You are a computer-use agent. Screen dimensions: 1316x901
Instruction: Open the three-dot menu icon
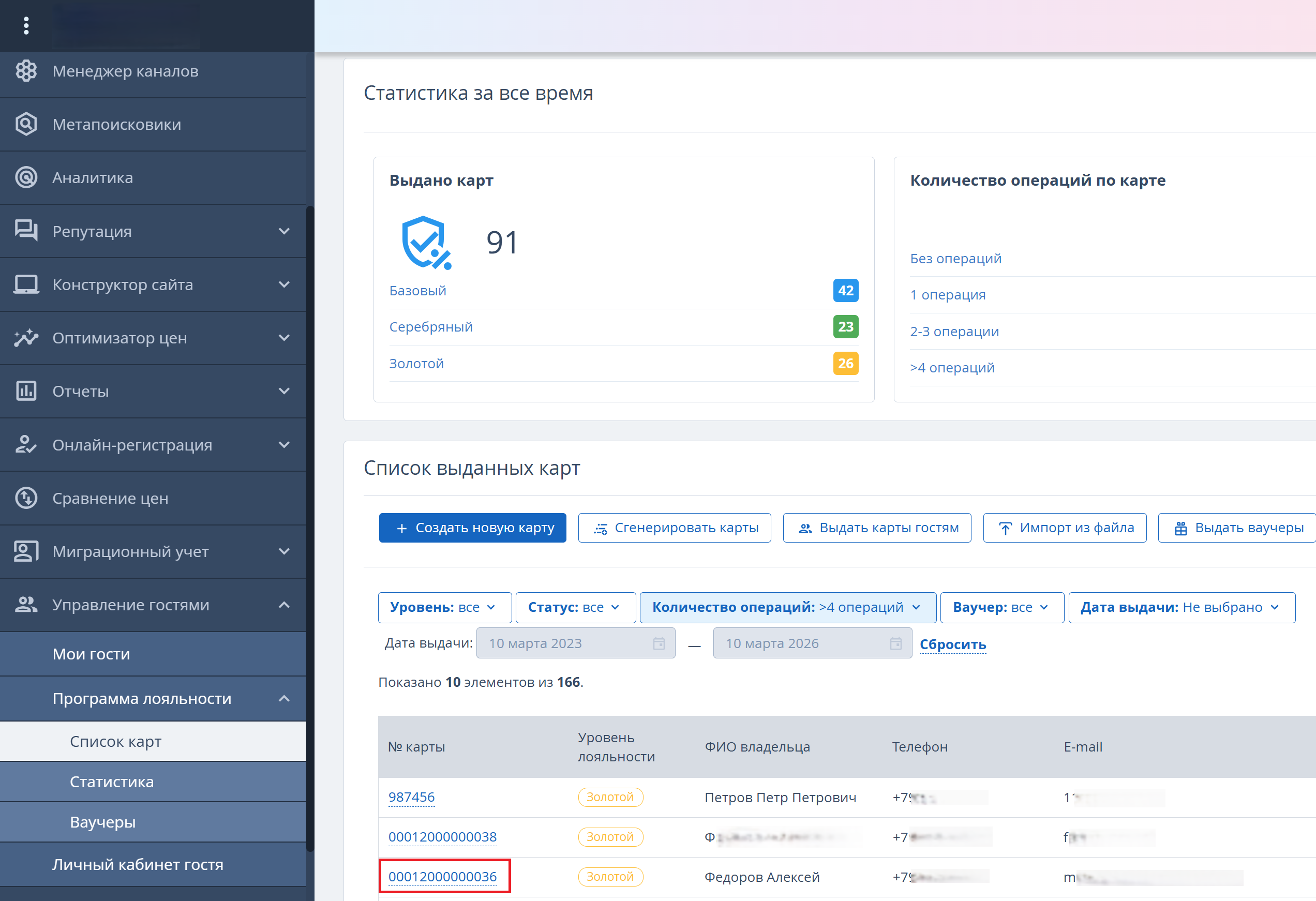tap(26, 25)
